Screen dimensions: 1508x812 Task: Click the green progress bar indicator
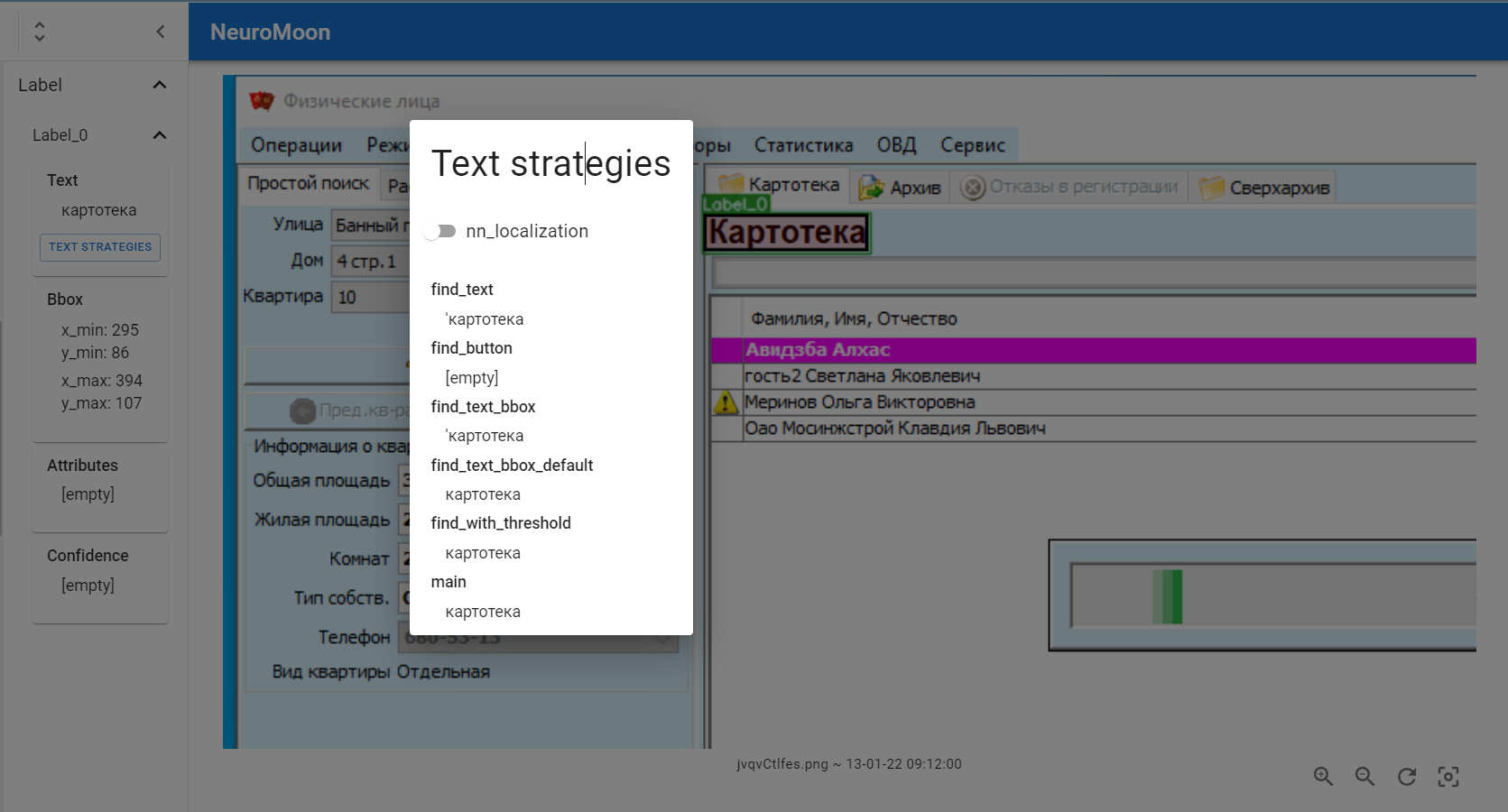(x=1168, y=596)
